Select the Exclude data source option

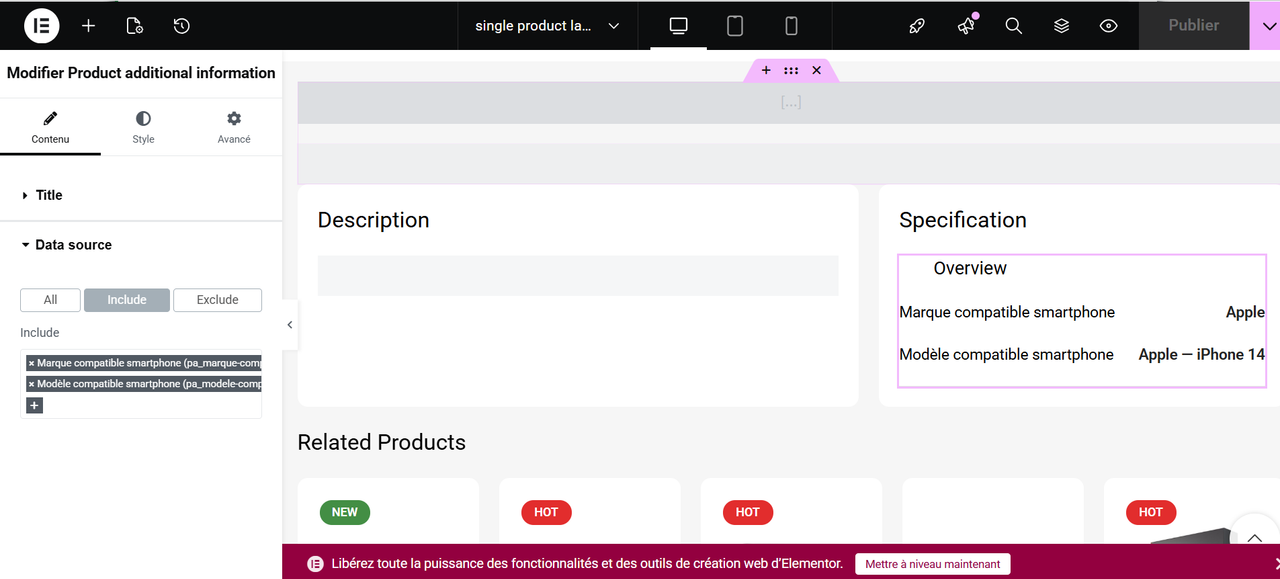pos(217,300)
